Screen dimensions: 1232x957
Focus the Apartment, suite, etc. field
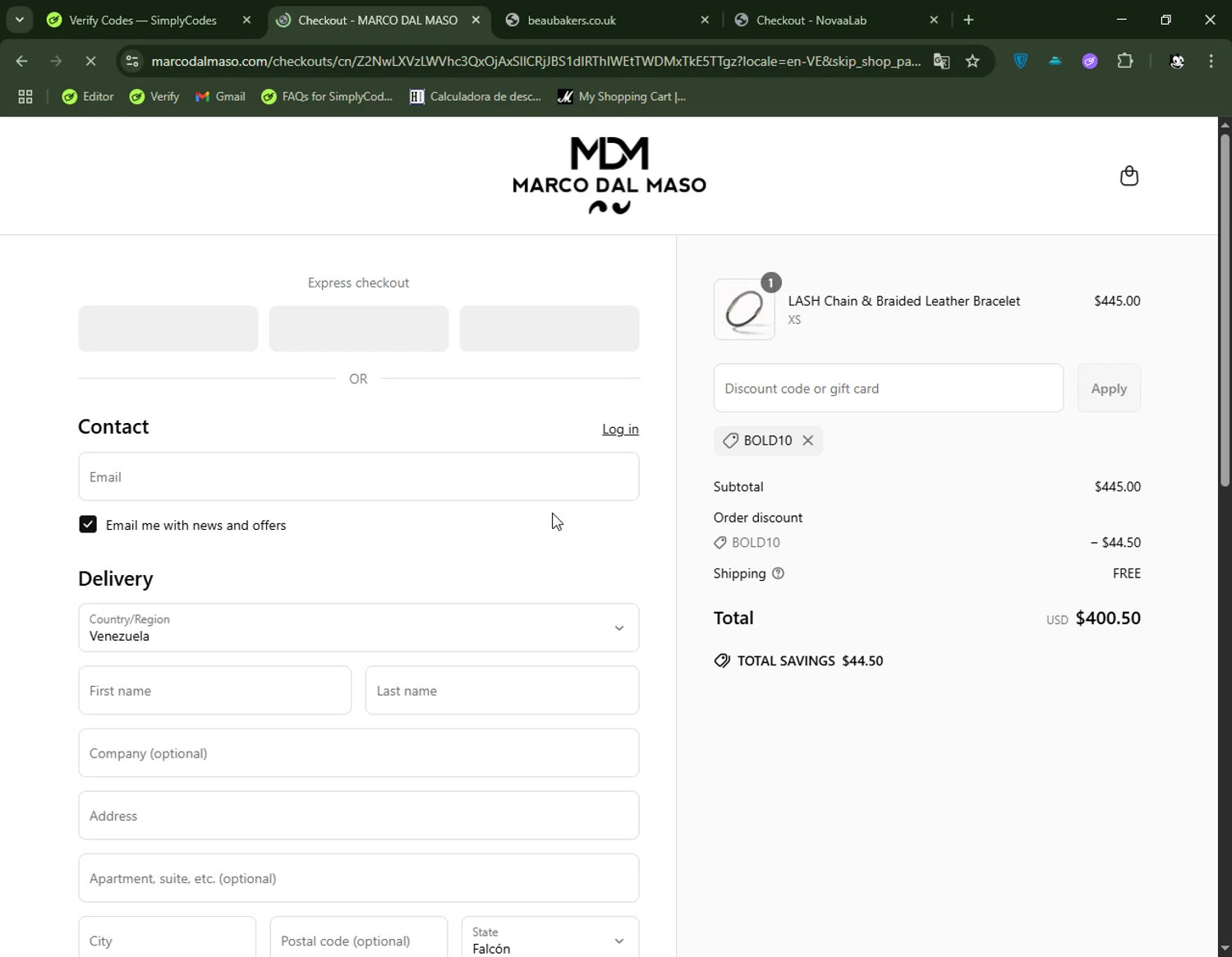point(358,877)
